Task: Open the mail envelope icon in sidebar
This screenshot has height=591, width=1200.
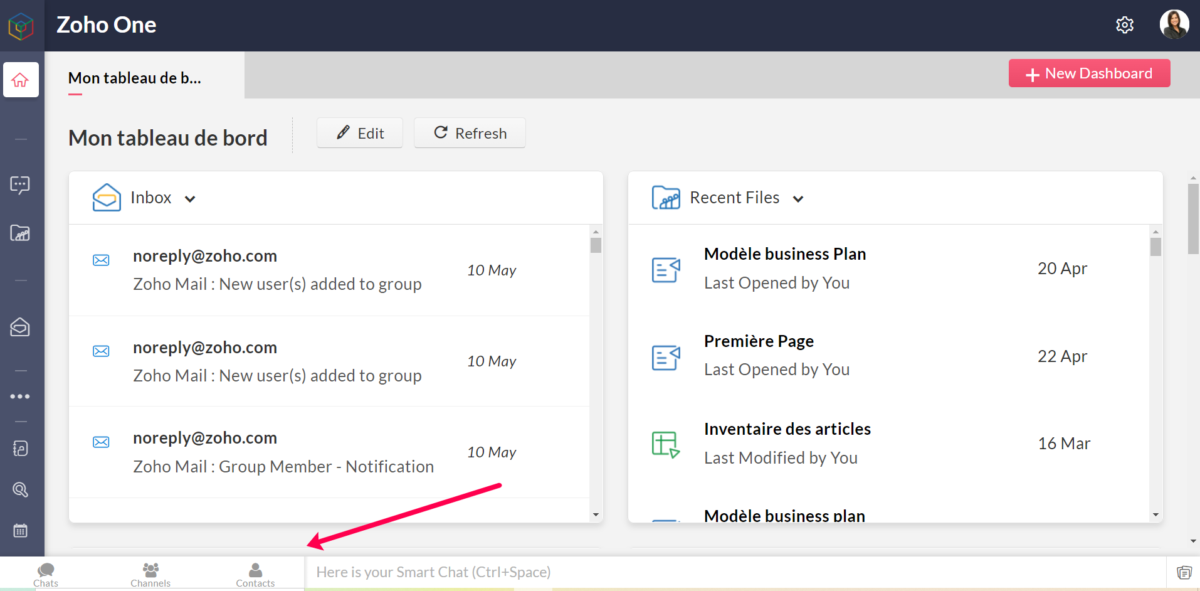Action: (x=20, y=326)
